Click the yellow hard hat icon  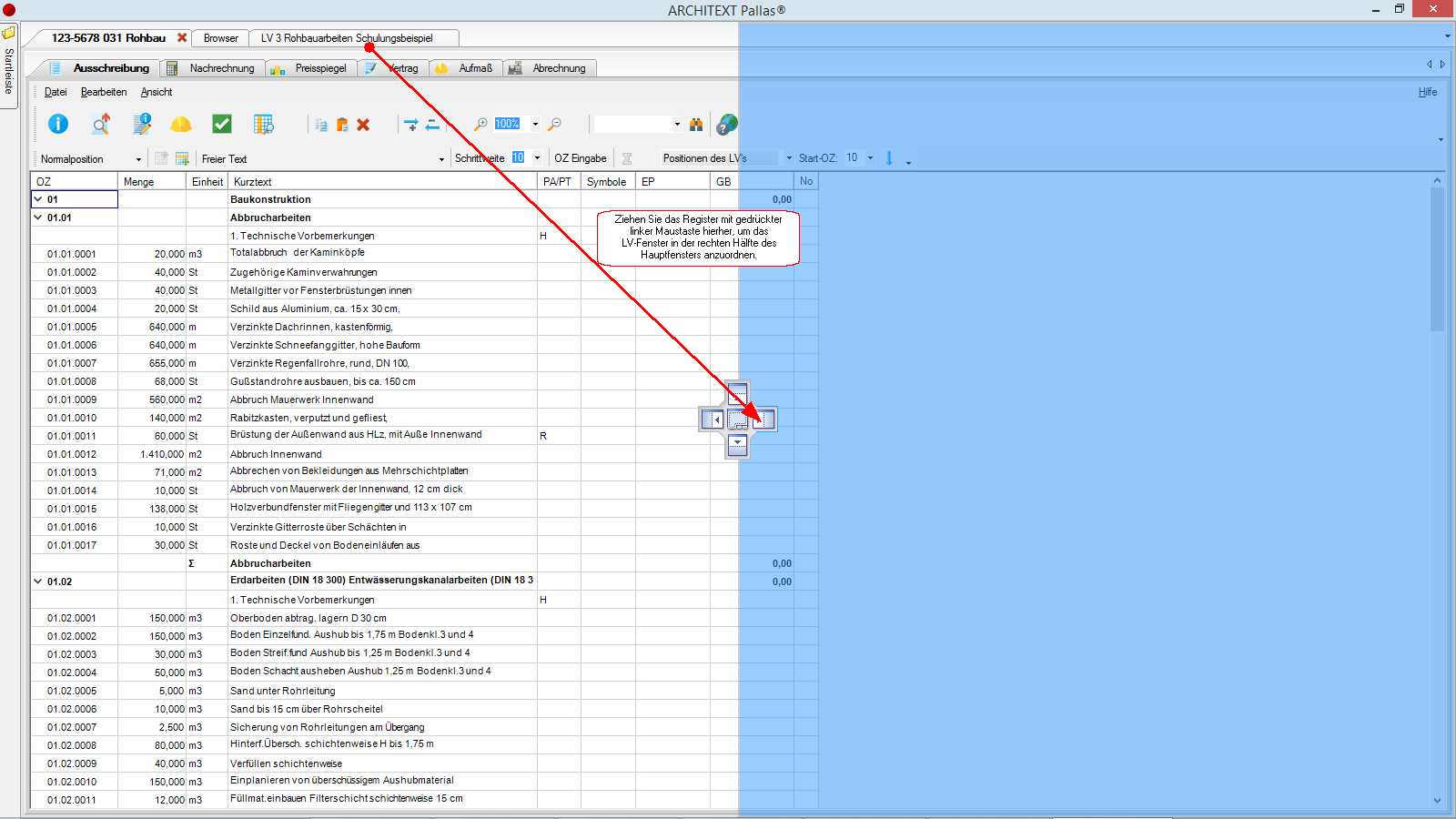tap(181, 124)
